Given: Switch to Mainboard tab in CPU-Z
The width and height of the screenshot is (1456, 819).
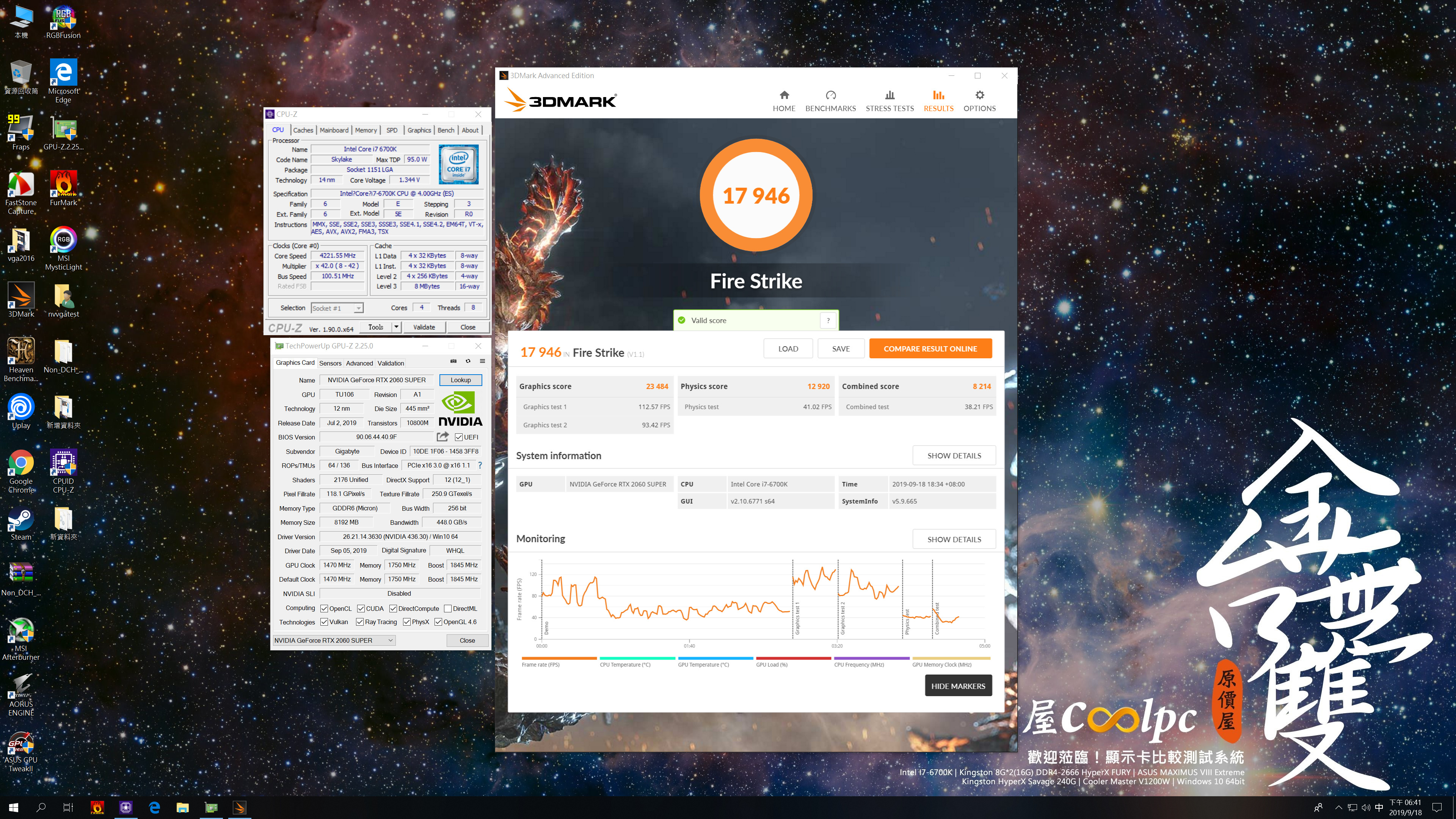Looking at the screenshot, I should [334, 130].
